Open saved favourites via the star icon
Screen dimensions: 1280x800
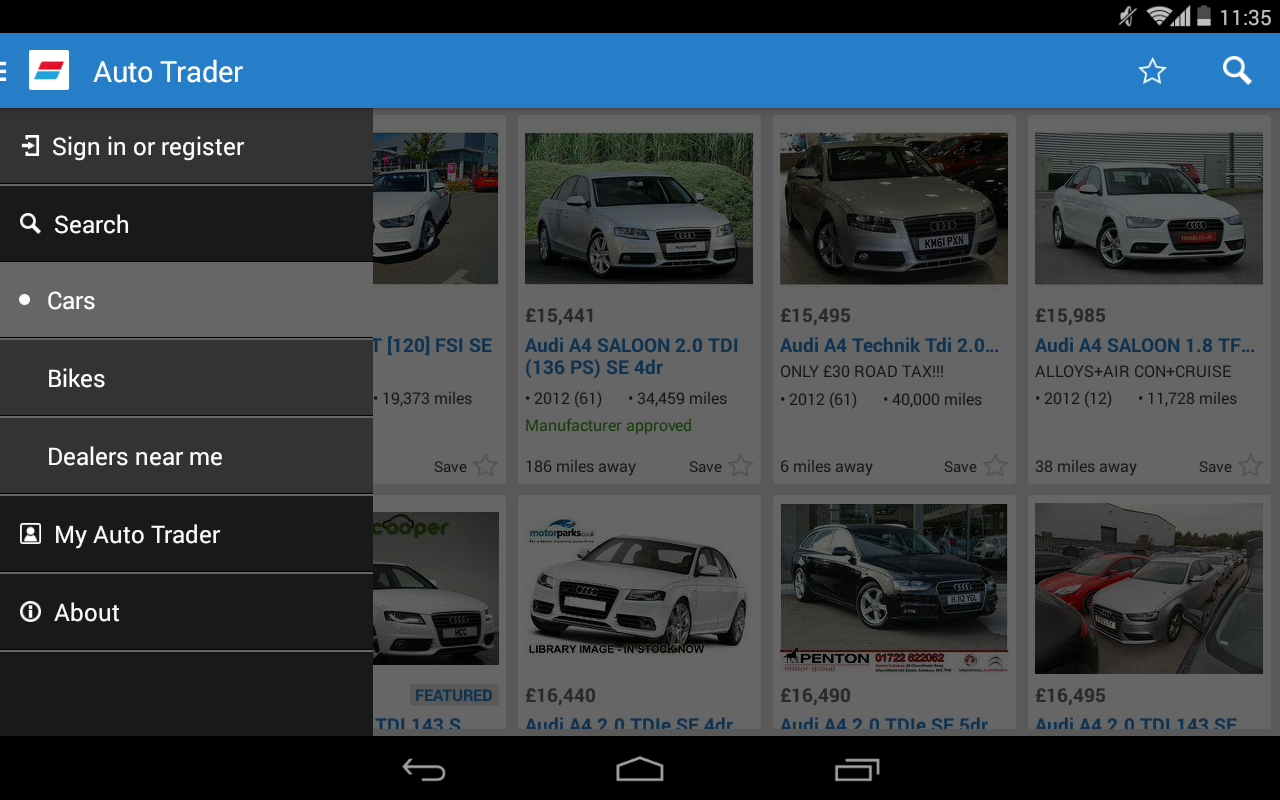[x=1152, y=71]
